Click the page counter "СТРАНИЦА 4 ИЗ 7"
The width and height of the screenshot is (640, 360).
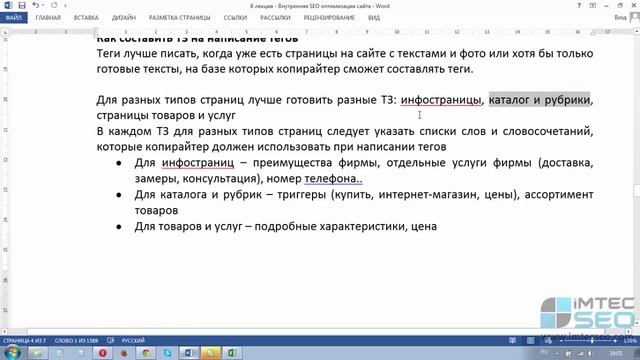pyautogui.click(x=24, y=340)
